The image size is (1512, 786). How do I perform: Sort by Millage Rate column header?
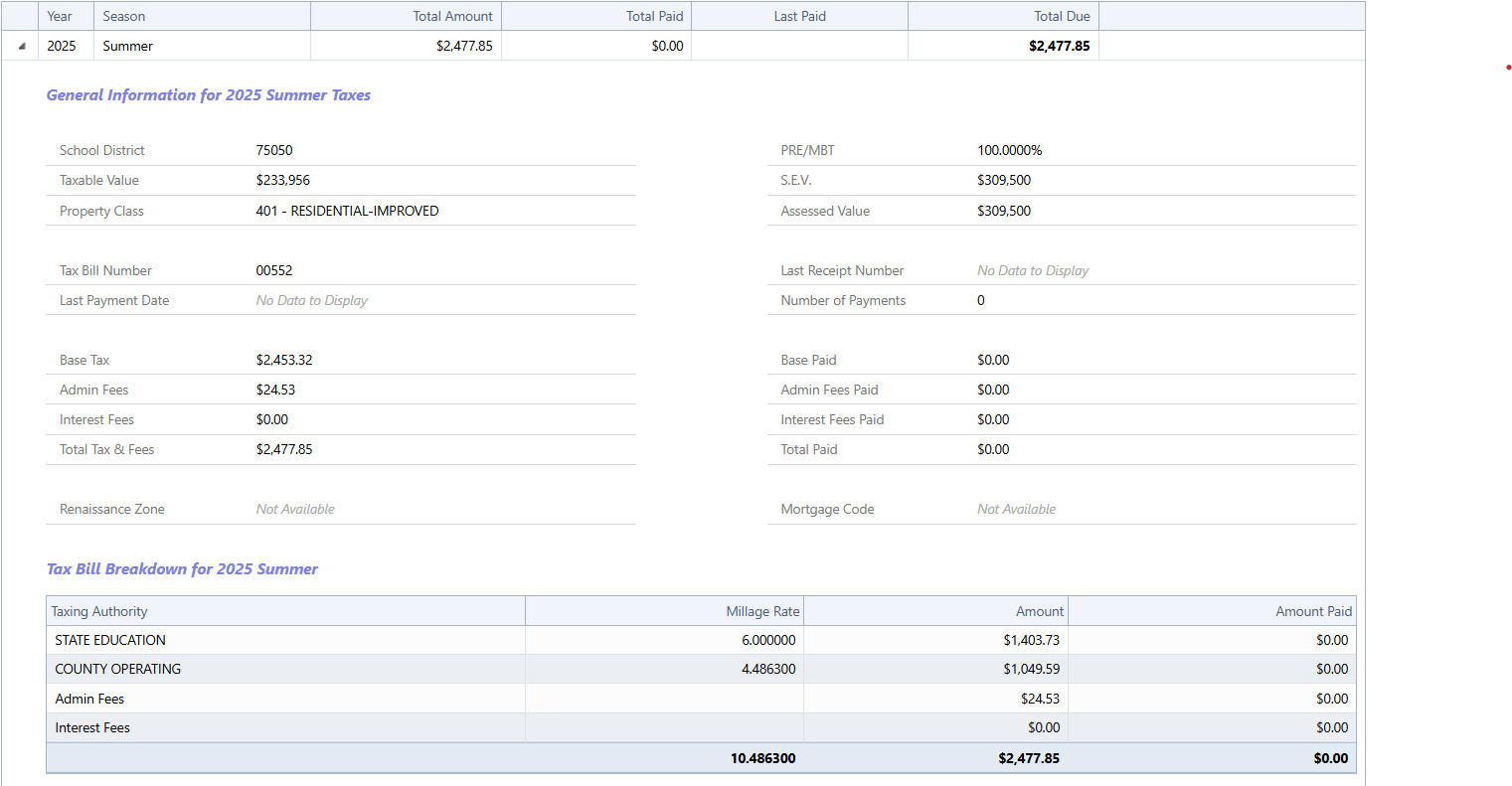pos(762,611)
